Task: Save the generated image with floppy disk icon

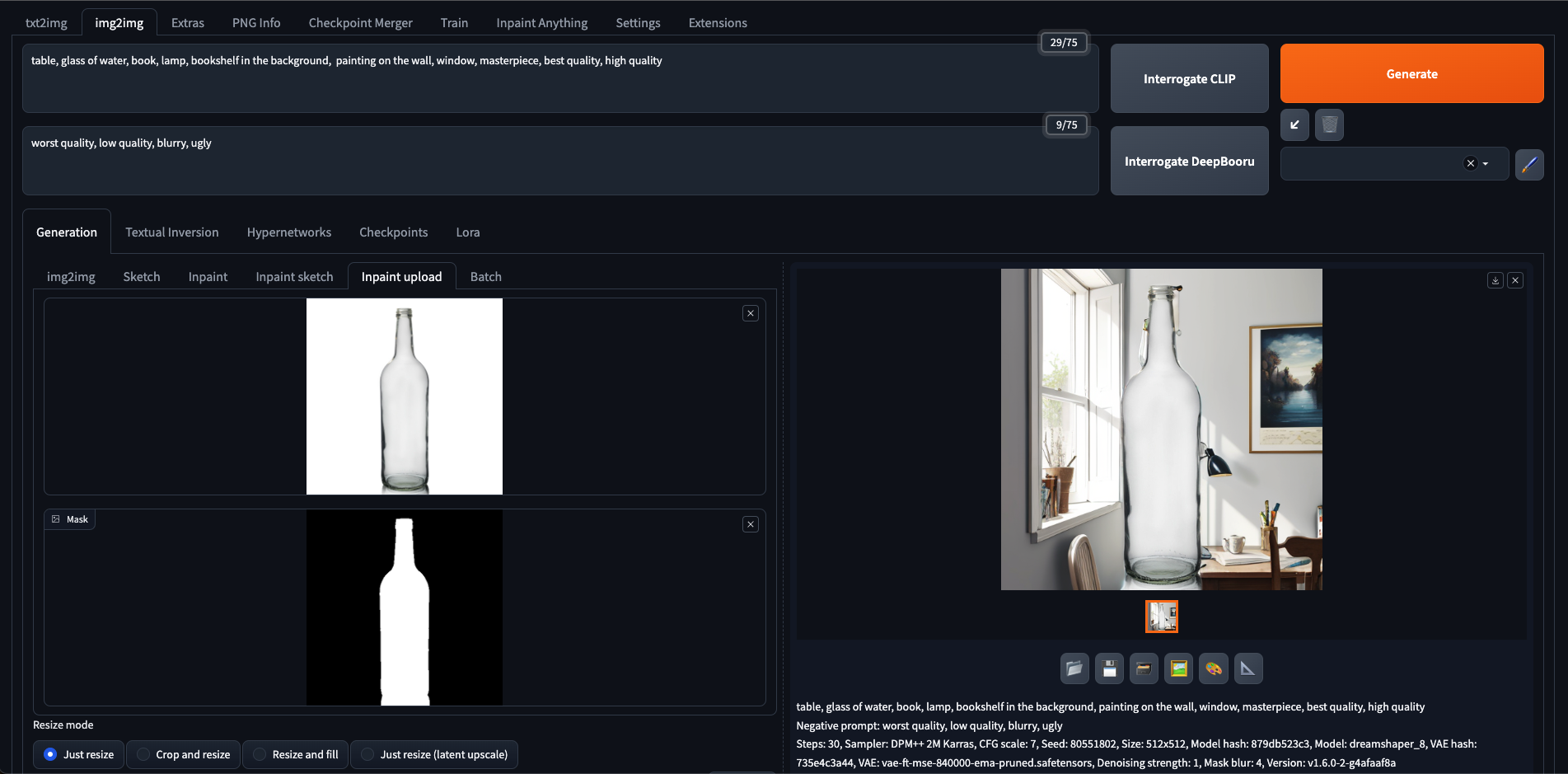Action: 1109,668
